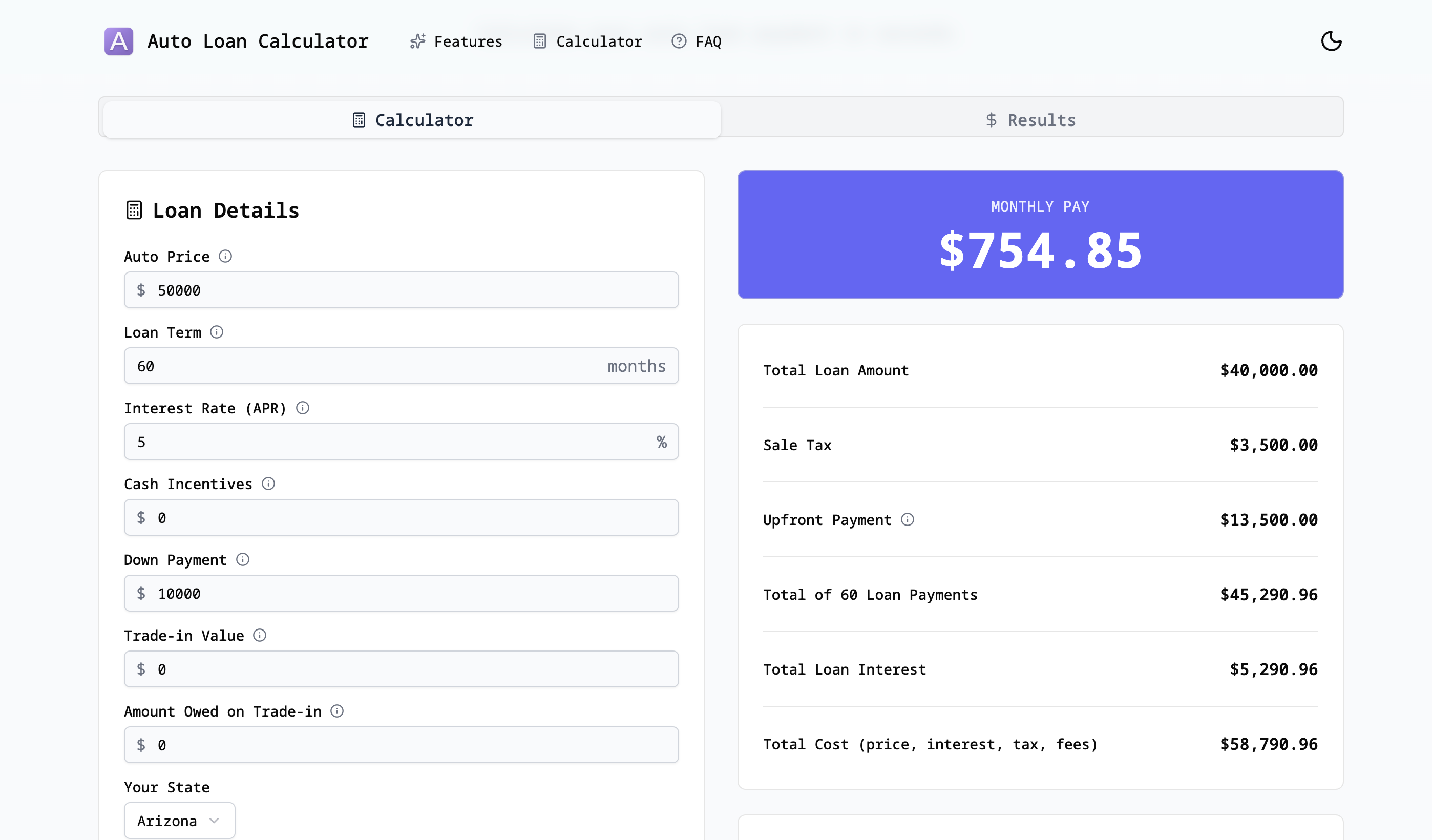Viewport: 1432px width, 840px height.
Task: Open the Cash Incentives info tooltip
Action: coord(269,484)
